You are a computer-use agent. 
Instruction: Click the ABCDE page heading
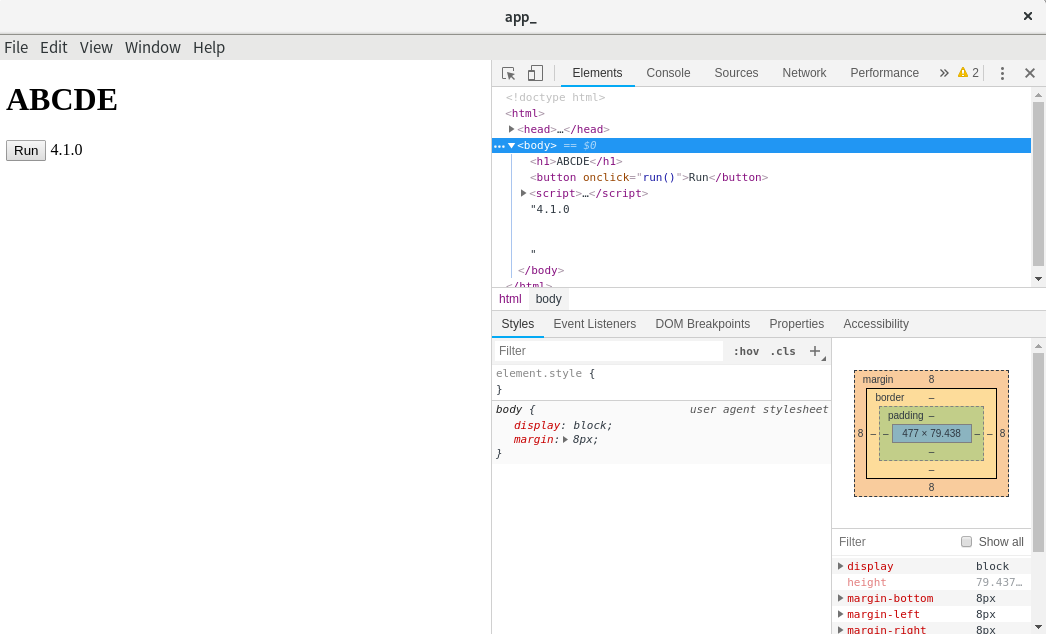coord(61,99)
